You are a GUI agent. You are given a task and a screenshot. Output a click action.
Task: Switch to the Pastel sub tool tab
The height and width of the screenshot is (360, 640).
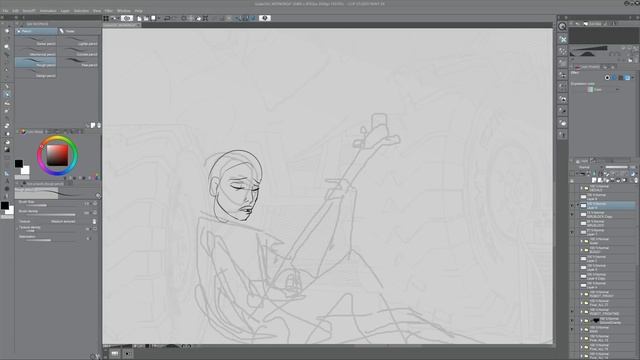pyautogui.click(x=79, y=31)
